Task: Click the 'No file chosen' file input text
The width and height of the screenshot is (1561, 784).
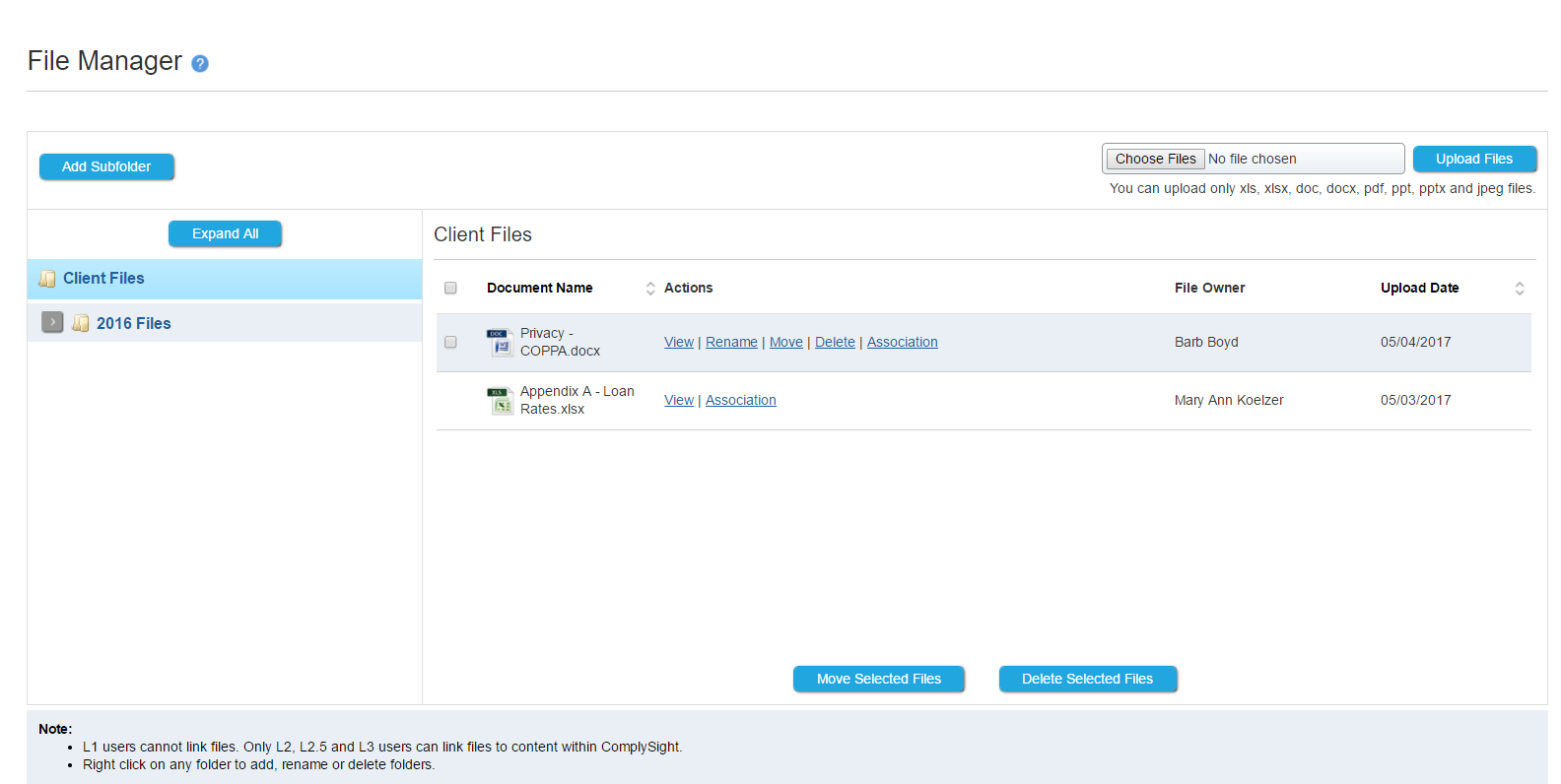Action: (x=1253, y=159)
